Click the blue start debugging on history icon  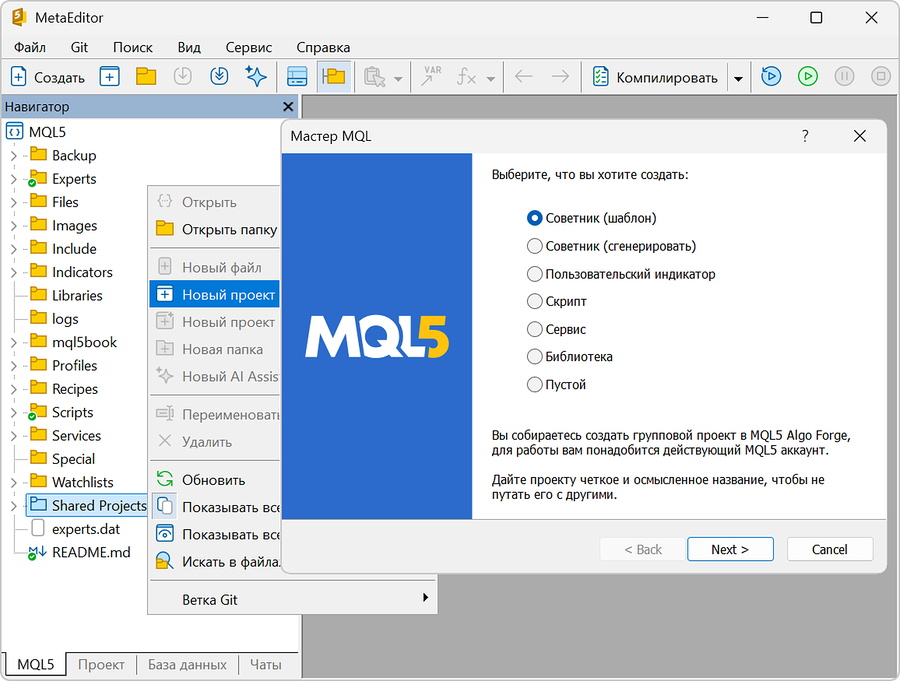[x=771, y=76]
